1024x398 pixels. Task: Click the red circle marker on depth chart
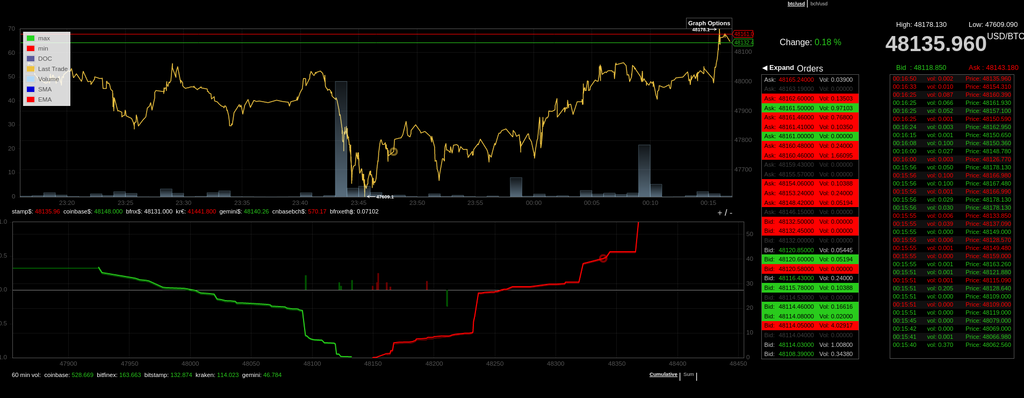coord(603,259)
